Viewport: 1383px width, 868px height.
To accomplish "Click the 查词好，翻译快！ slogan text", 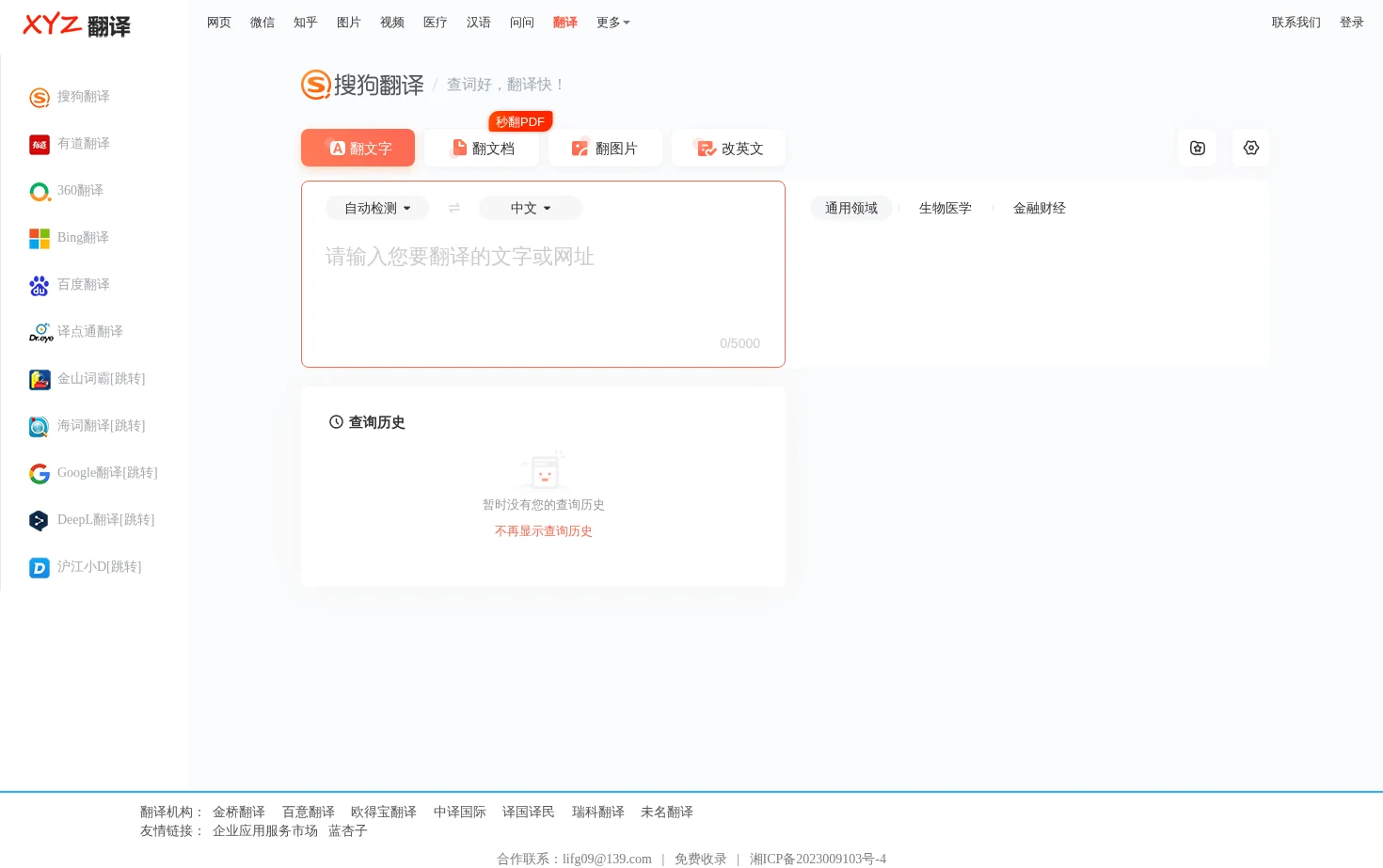I will 507,85.
